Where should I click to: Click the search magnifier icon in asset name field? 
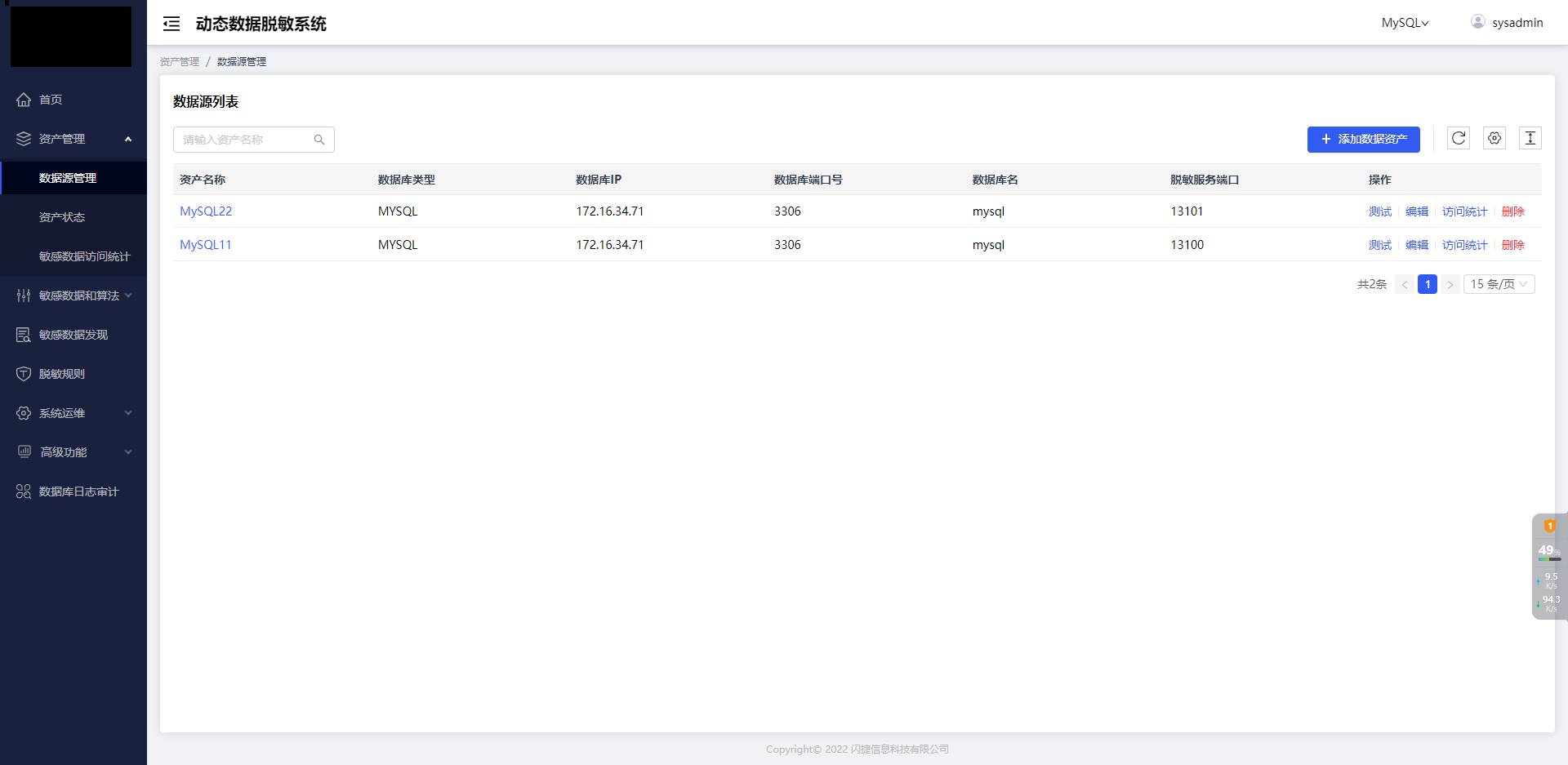pyautogui.click(x=319, y=140)
